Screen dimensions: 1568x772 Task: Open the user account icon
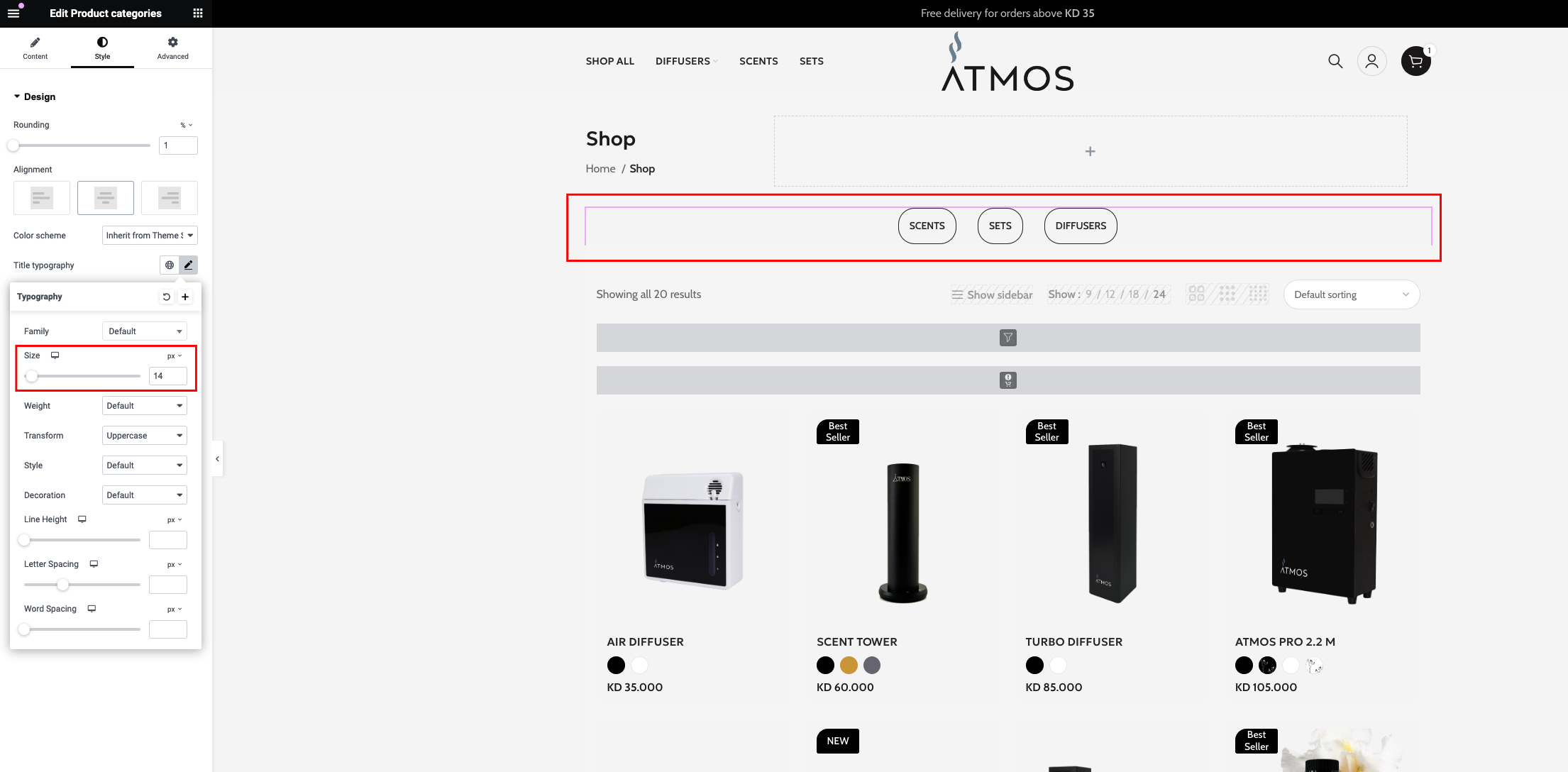(x=1371, y=62)
